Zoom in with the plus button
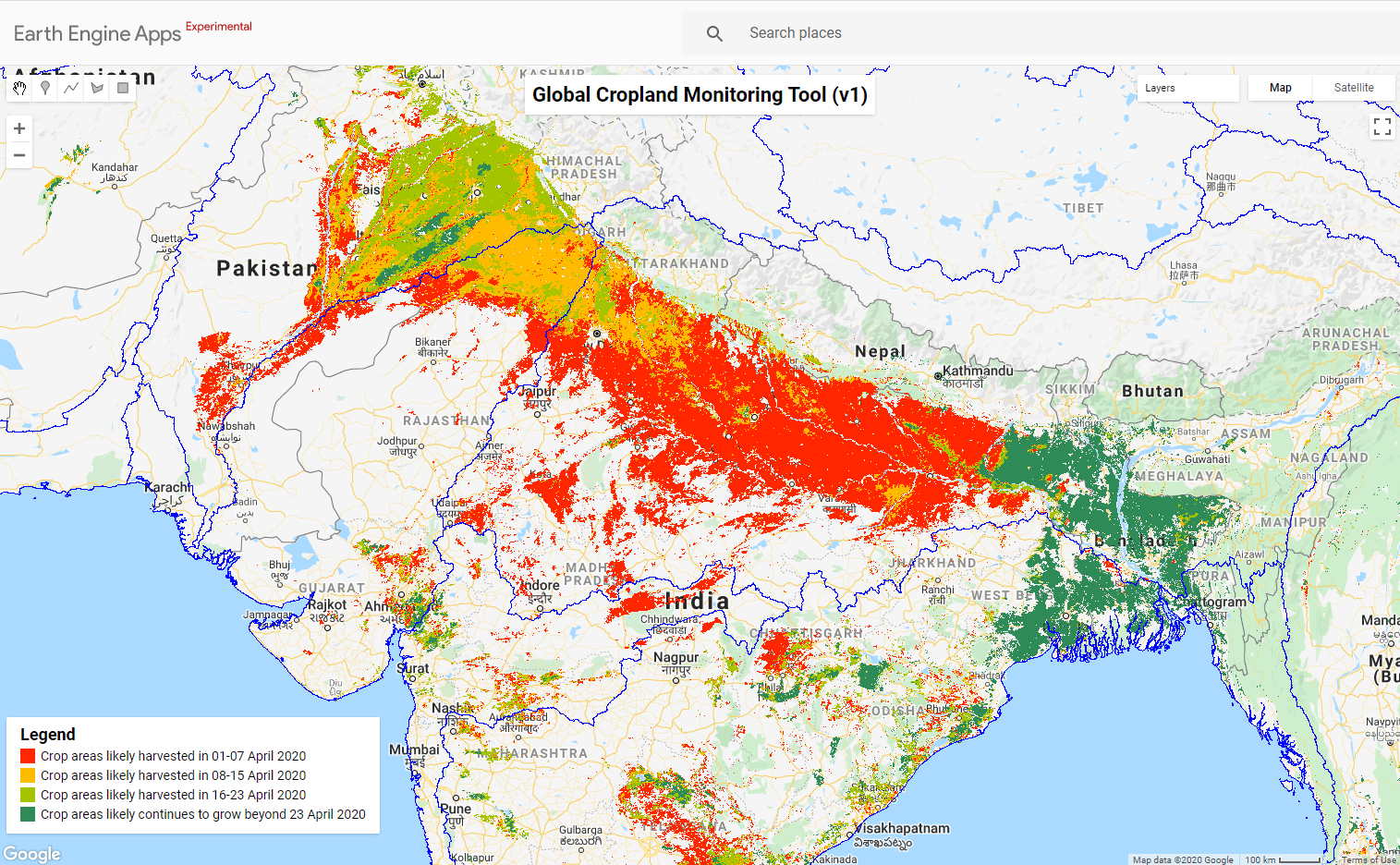 [x=19, y=128]
